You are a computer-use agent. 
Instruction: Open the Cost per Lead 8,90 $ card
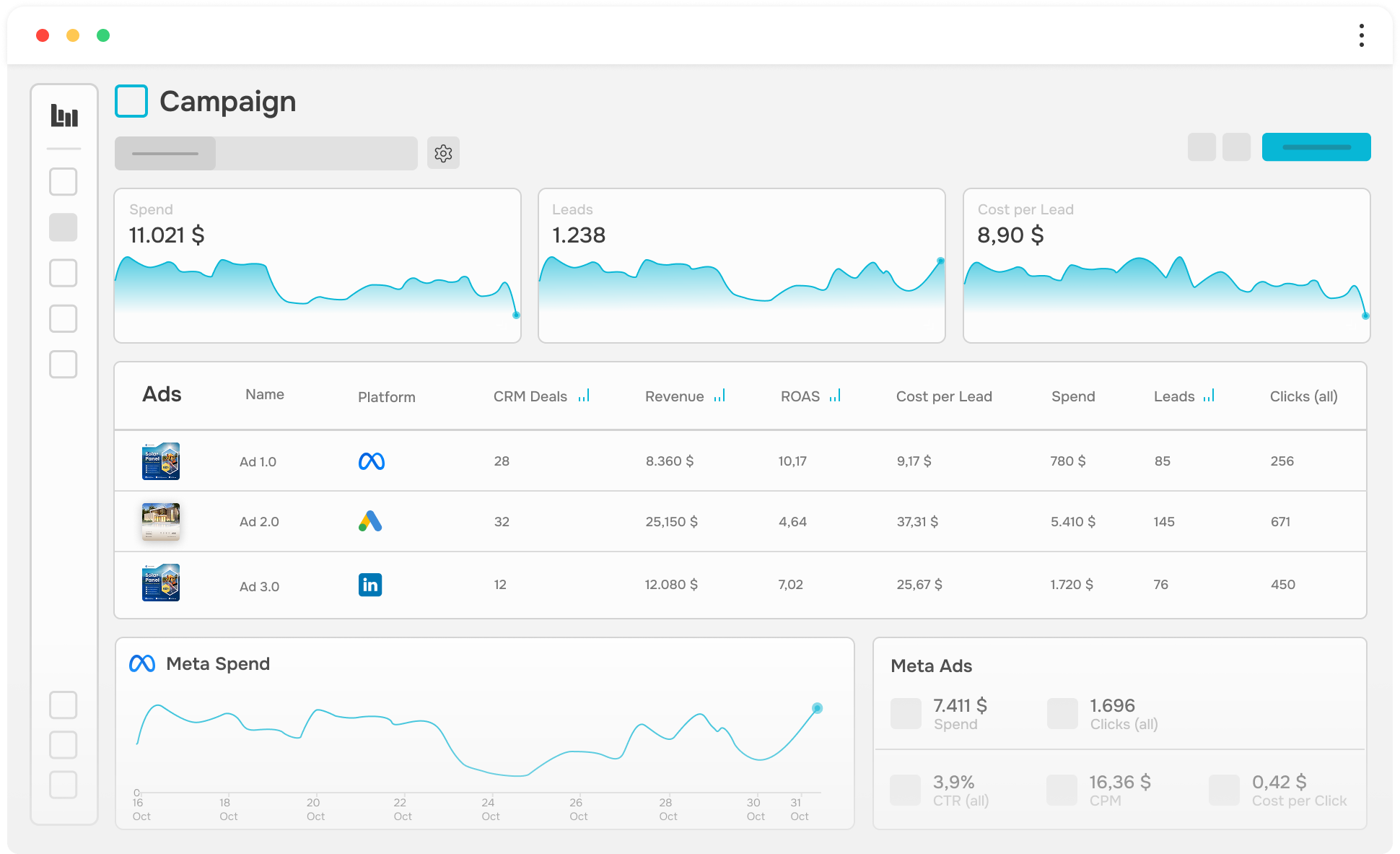click(x=1167, y=266)
